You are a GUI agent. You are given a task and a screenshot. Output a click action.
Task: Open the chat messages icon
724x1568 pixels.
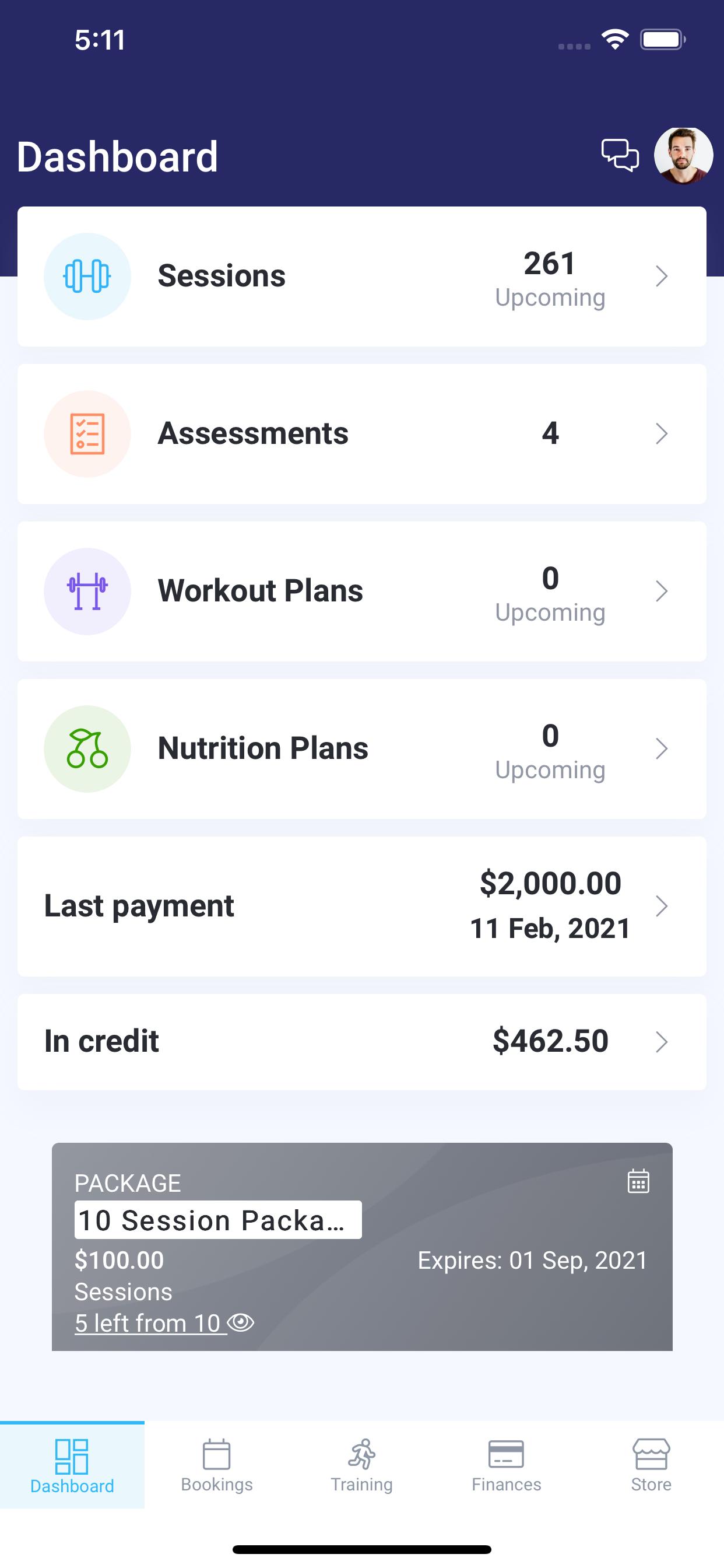click(620, 155)
